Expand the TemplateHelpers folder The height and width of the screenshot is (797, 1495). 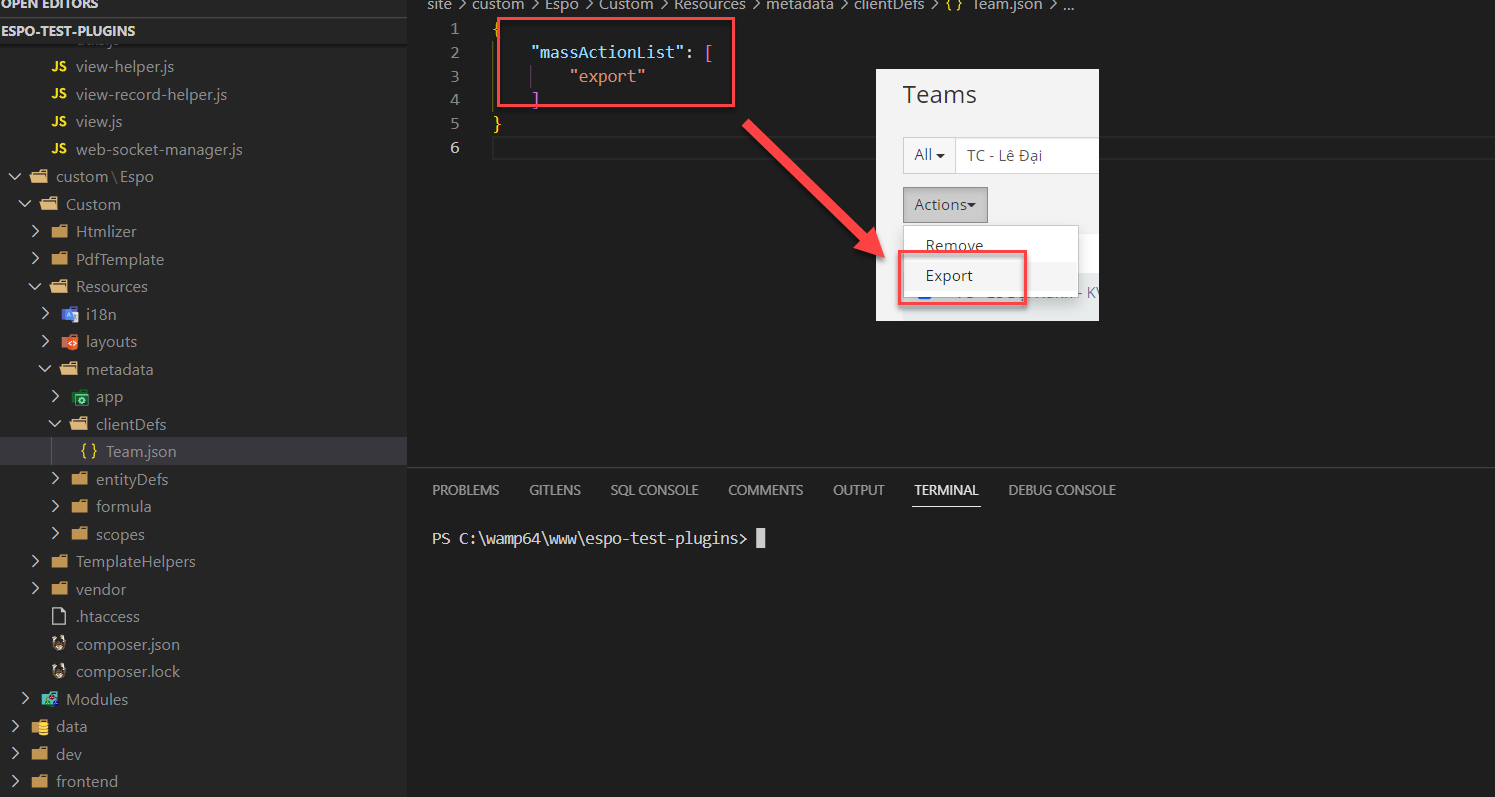coord(36,561)
